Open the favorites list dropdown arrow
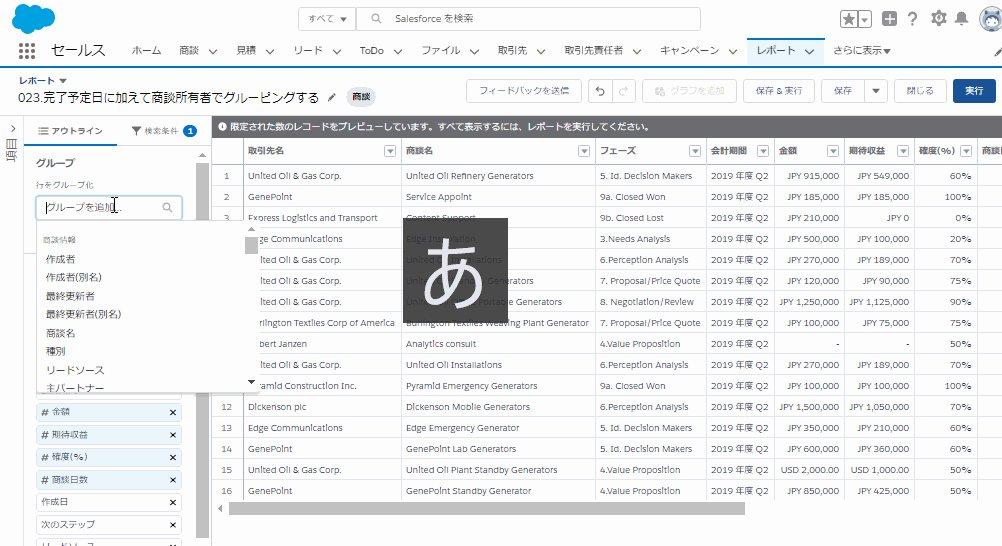 [865, 19]
